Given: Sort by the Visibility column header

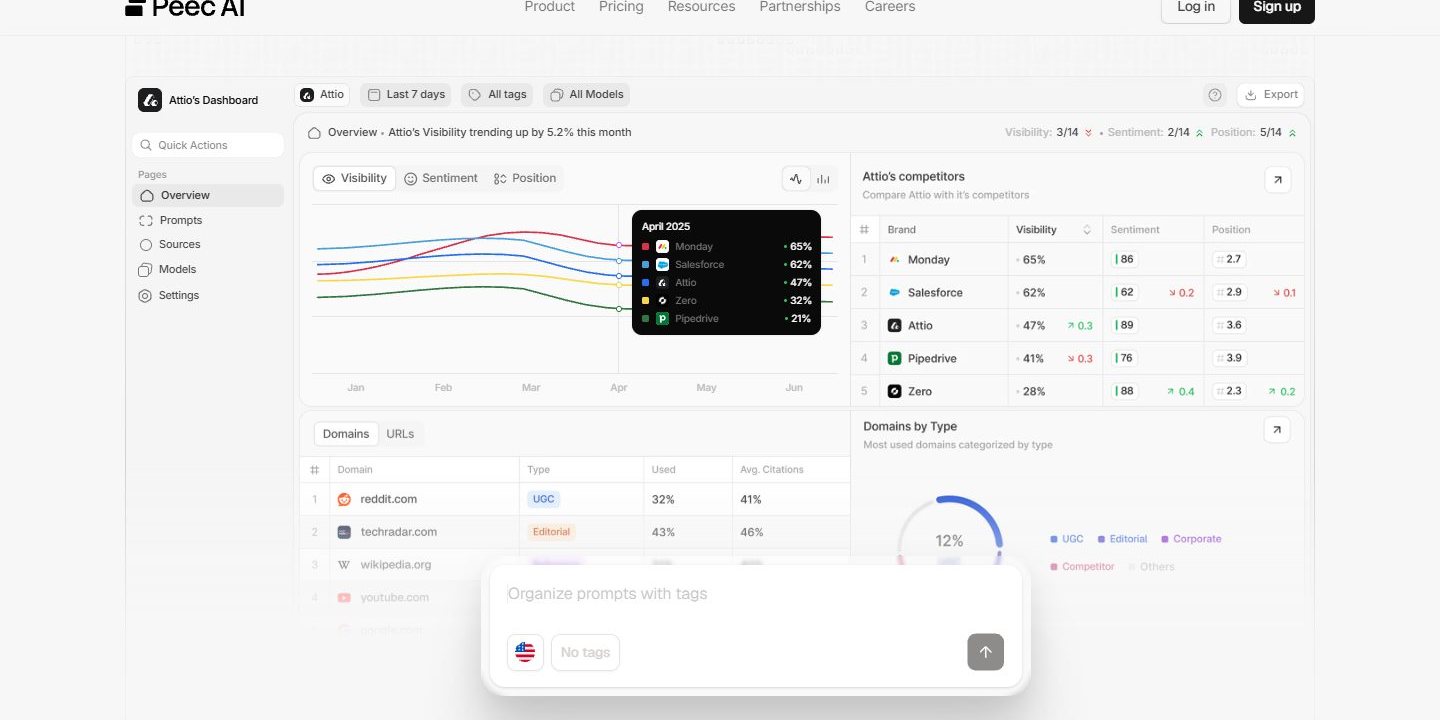Looking at the screenshot, I should (1053, 230).
